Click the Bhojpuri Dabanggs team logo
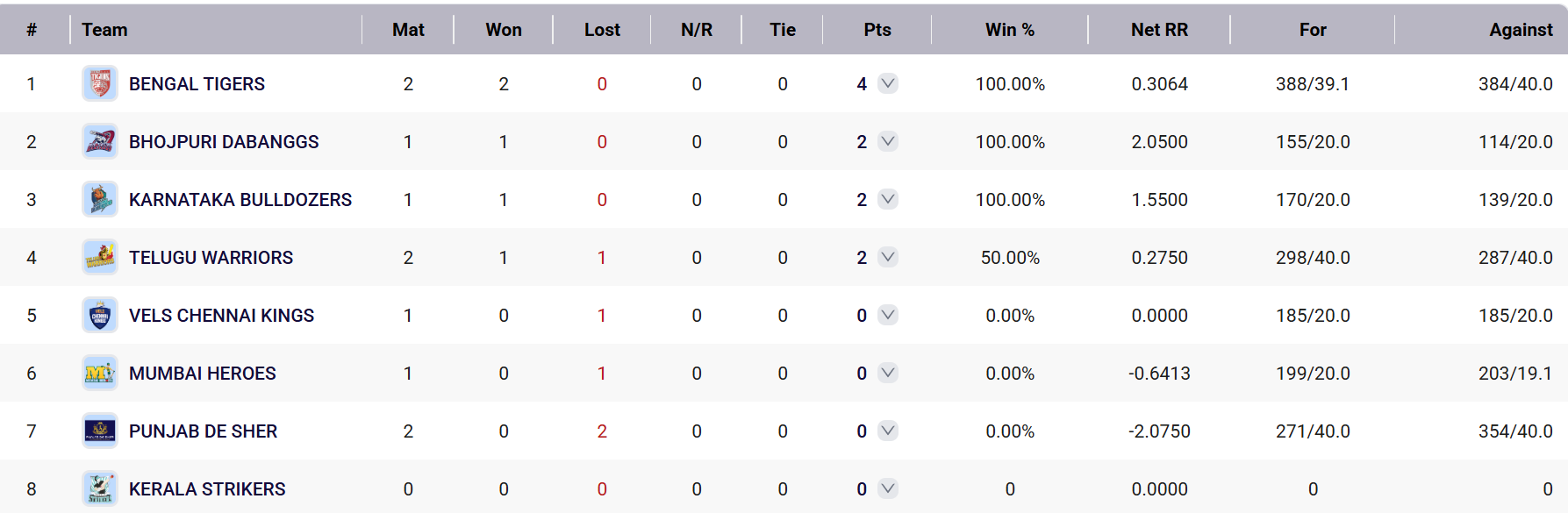Image resolution: width=1568 pixels, height=513 pixels. pos(100,142)
